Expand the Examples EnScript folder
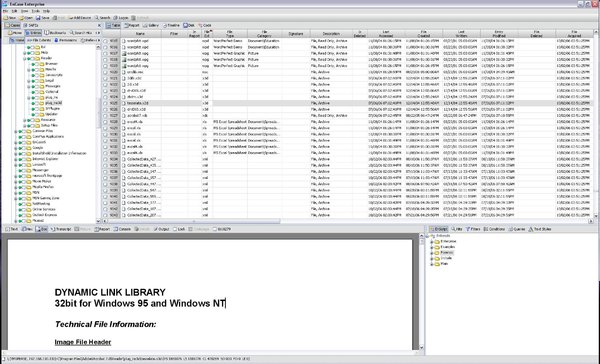This screenshot has width=600, height=364. click(x=432, y=247)
